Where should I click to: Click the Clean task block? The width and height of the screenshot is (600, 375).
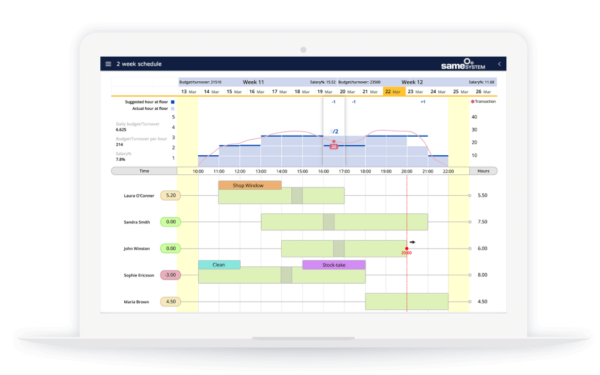(x=219, y=264)
